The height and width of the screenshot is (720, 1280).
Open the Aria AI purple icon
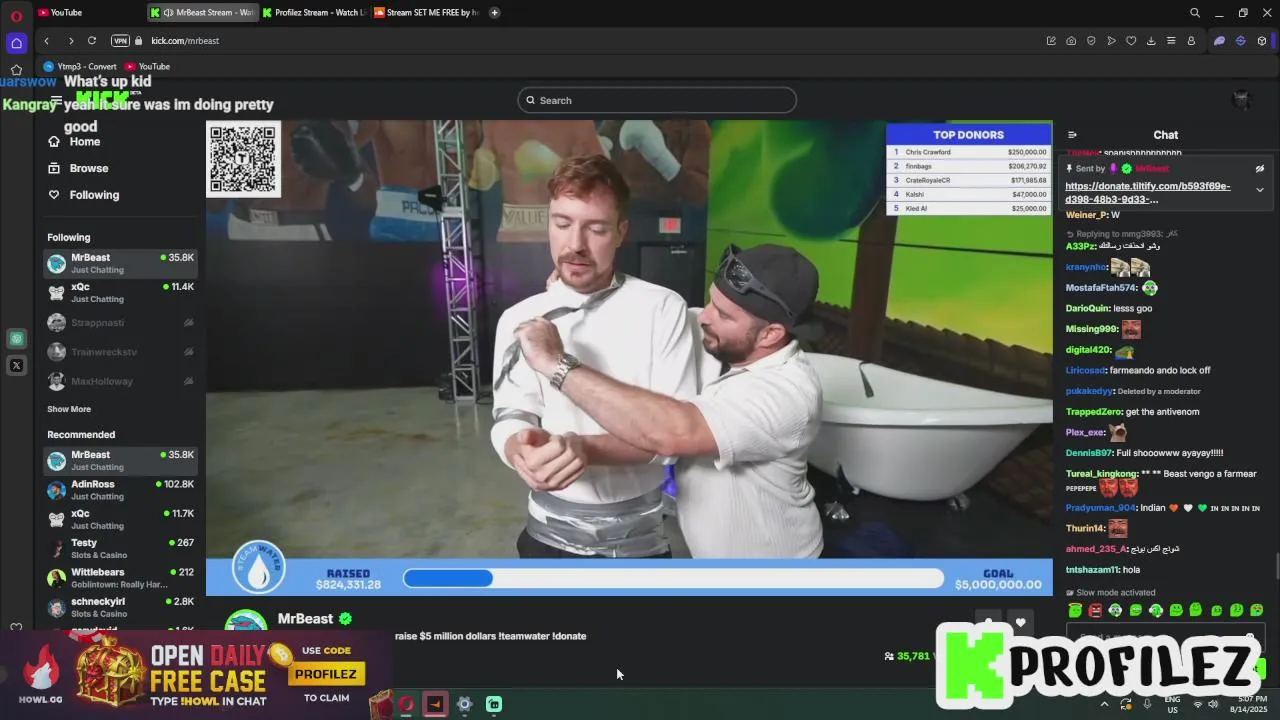point(1219,41)
